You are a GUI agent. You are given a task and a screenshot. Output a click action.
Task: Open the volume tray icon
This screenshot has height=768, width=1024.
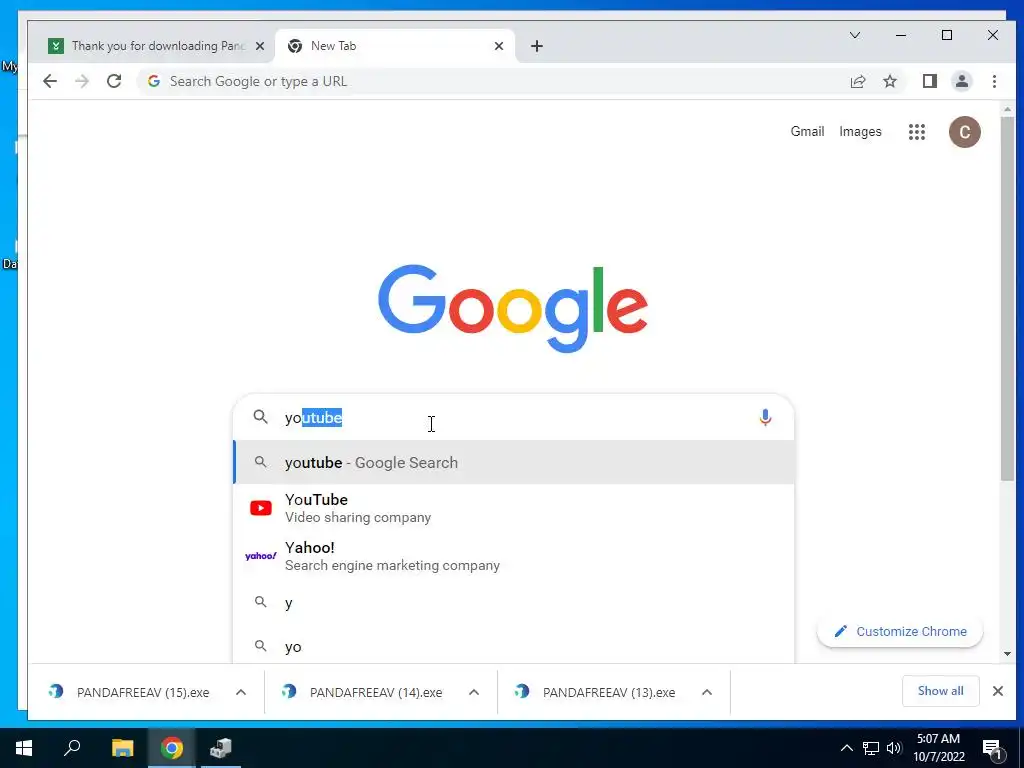[894, 748]
